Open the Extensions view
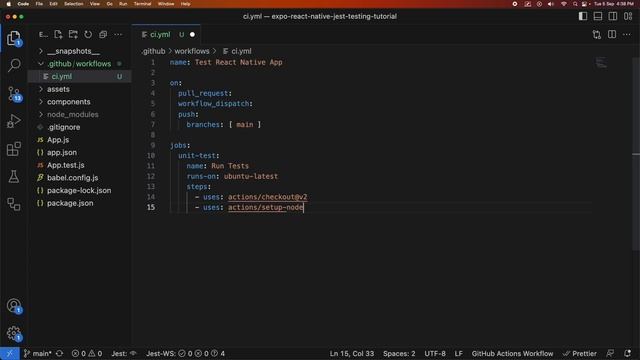 click(x=13, y=149)
